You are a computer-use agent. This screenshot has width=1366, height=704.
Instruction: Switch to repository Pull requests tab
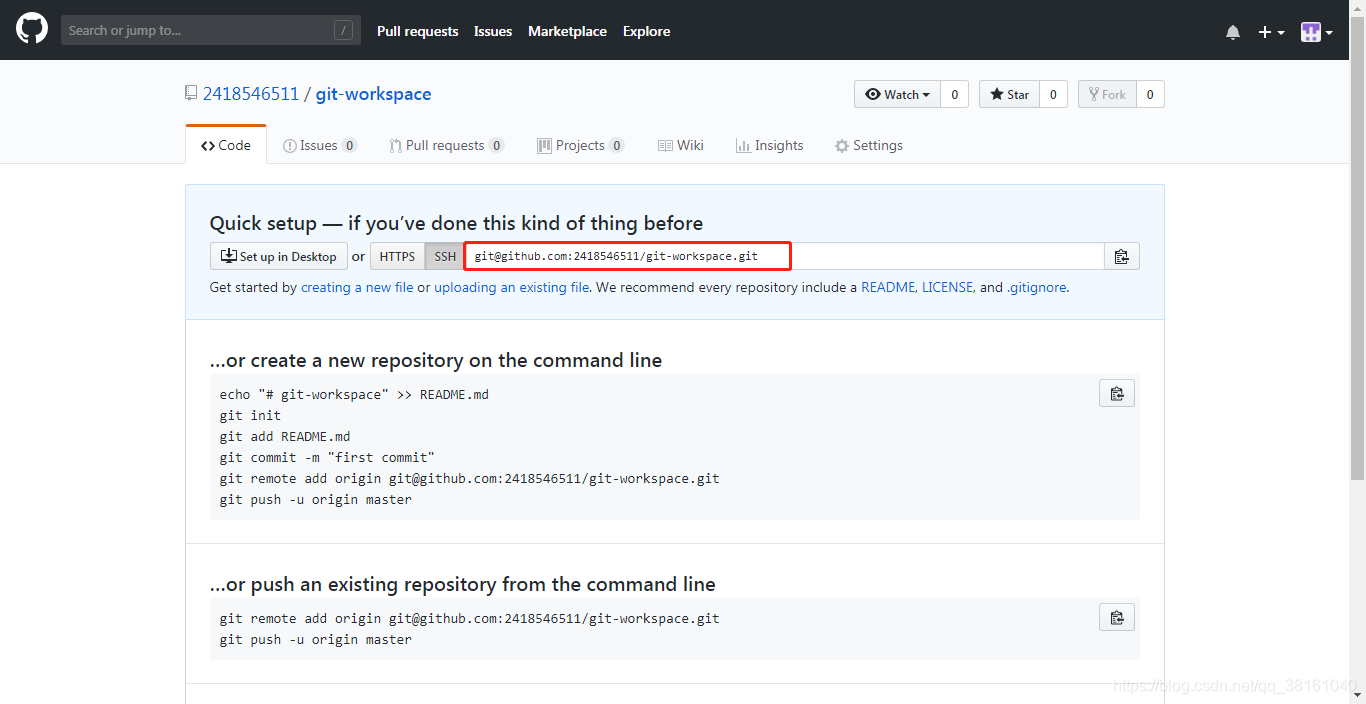click(446, 145)
